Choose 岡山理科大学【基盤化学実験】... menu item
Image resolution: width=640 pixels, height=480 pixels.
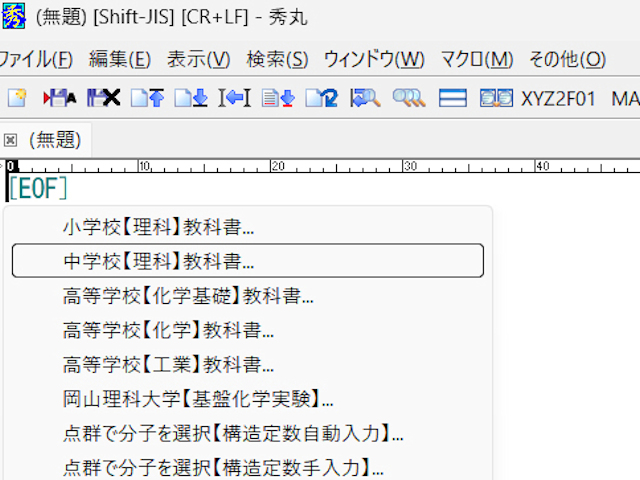[198, 400]
